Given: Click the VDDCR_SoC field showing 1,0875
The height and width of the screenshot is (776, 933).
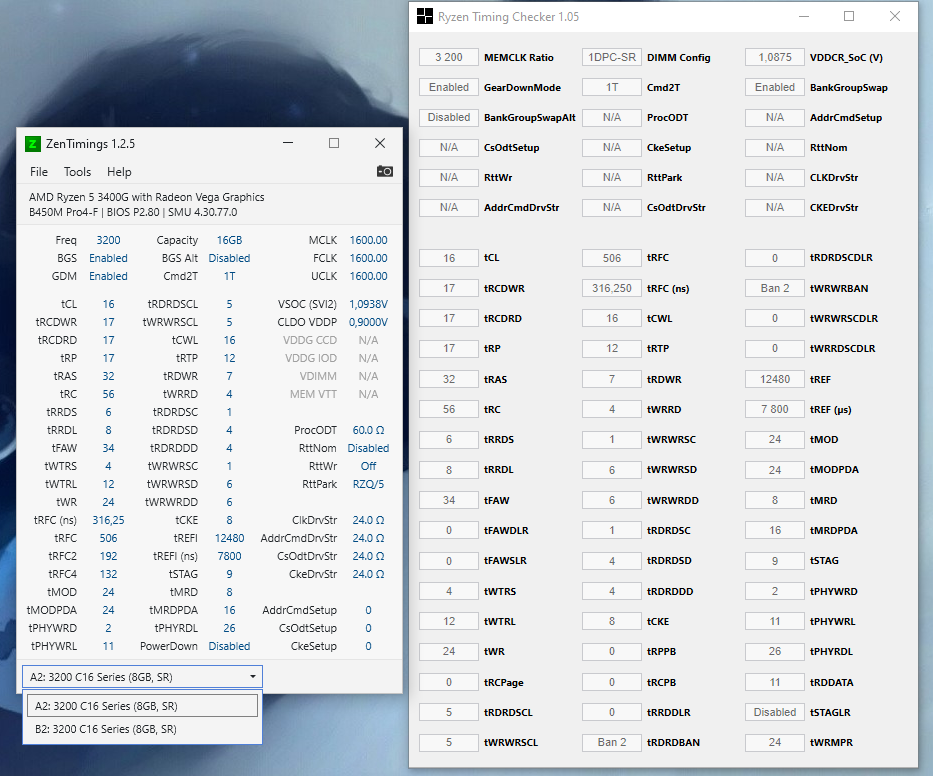Looking at the screenshot, I should [775, 57].
